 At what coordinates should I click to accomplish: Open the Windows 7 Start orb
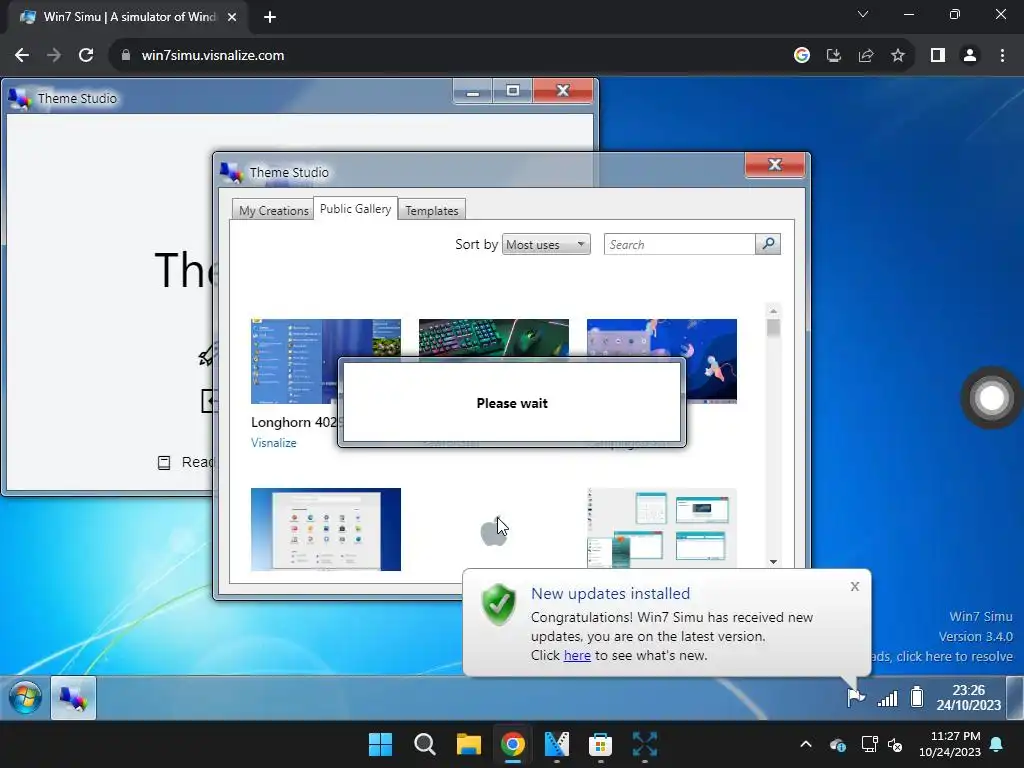[25, 697]
